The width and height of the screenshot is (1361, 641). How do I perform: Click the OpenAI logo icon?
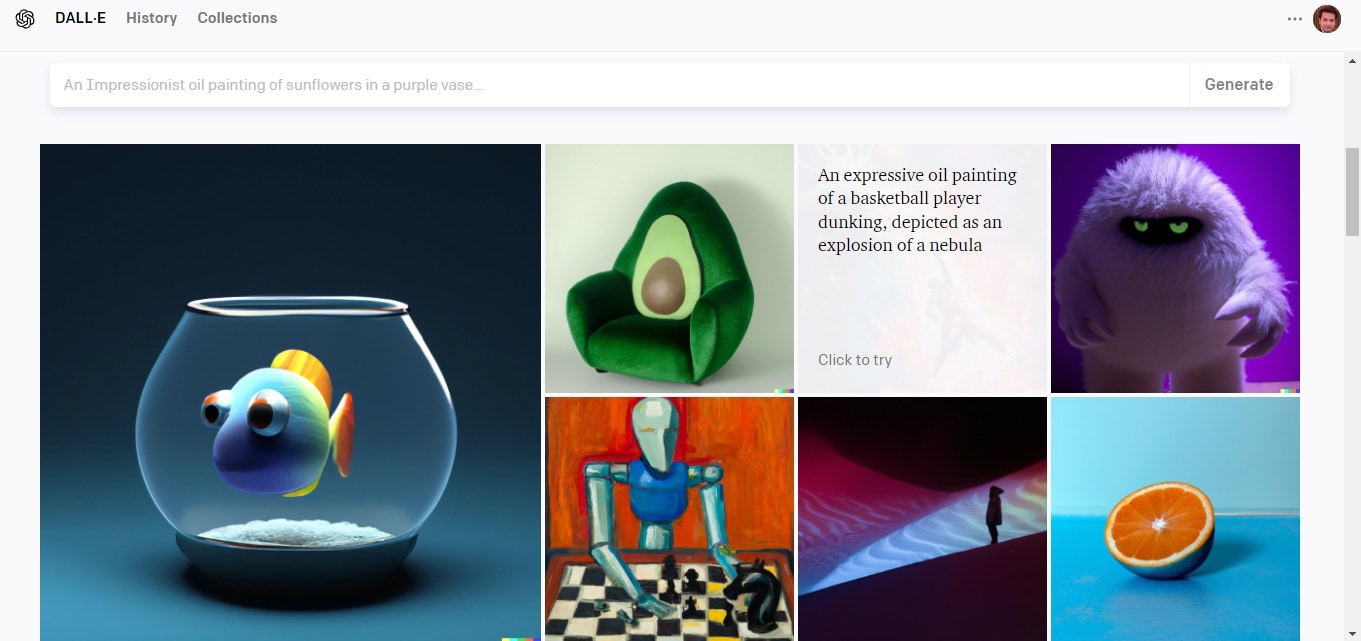coord(25,19)
